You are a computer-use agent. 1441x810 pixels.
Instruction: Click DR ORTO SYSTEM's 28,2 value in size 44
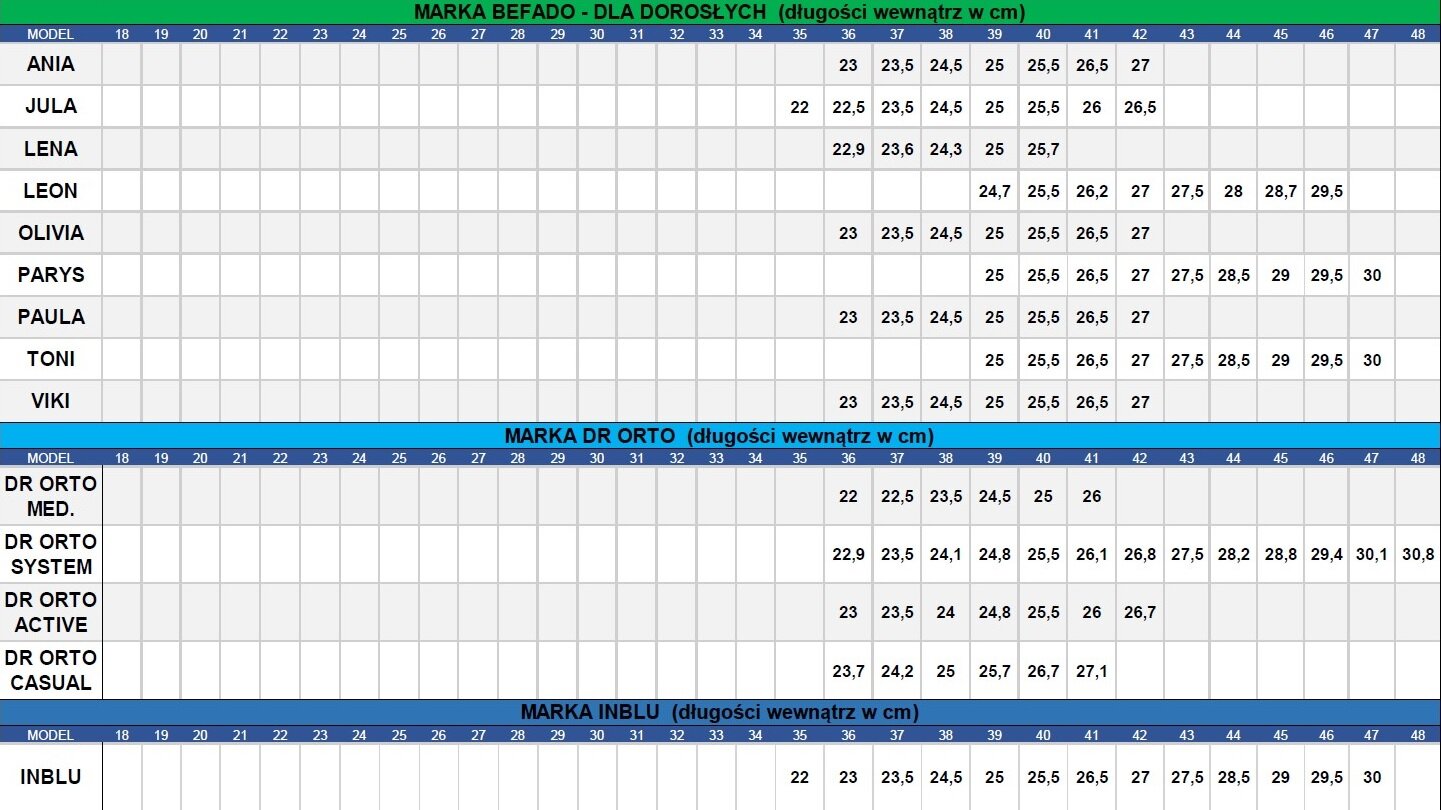click(x=1234, y=554)
